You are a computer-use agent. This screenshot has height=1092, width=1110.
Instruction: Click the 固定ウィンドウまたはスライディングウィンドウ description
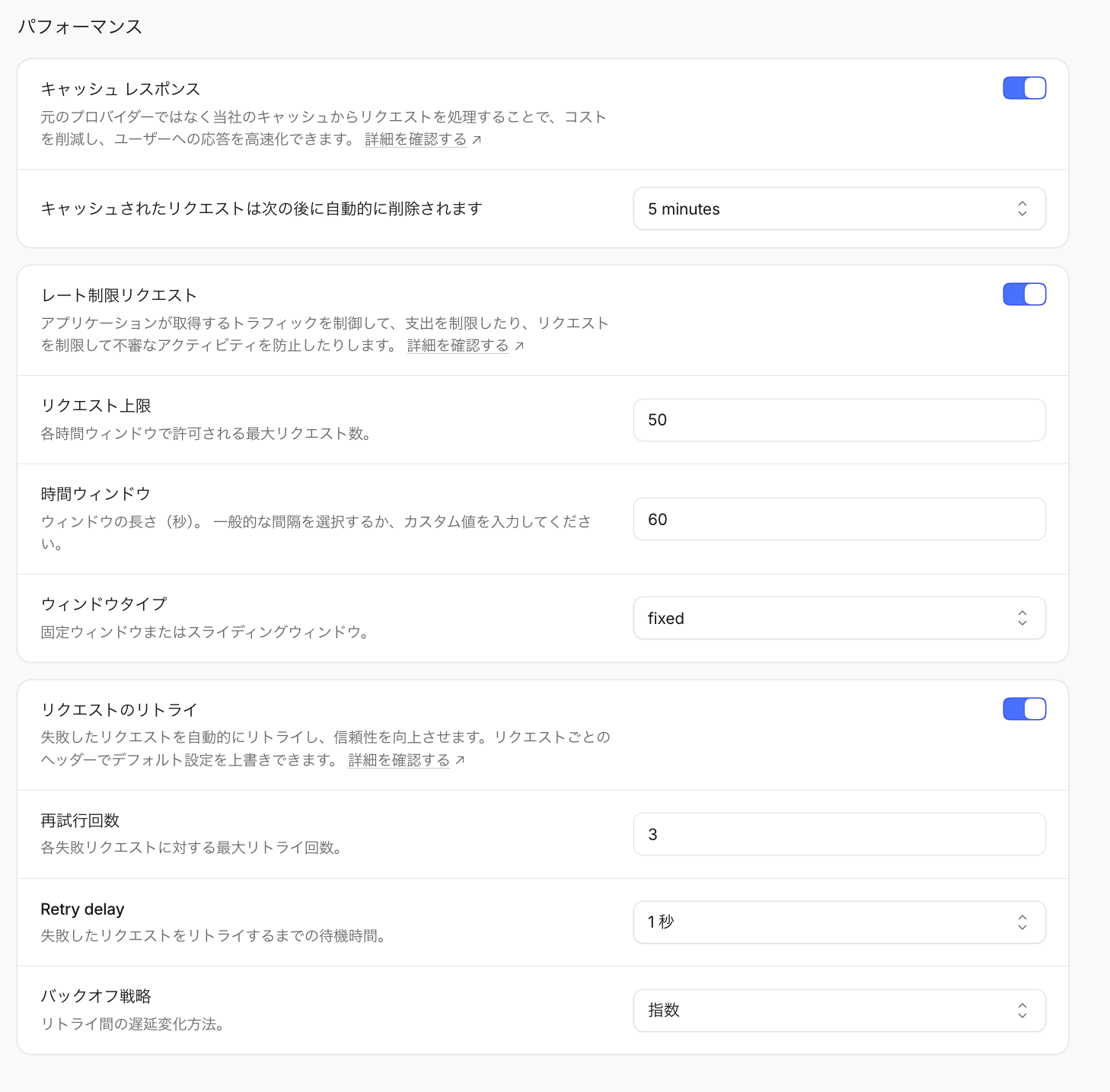click(205, 632)
